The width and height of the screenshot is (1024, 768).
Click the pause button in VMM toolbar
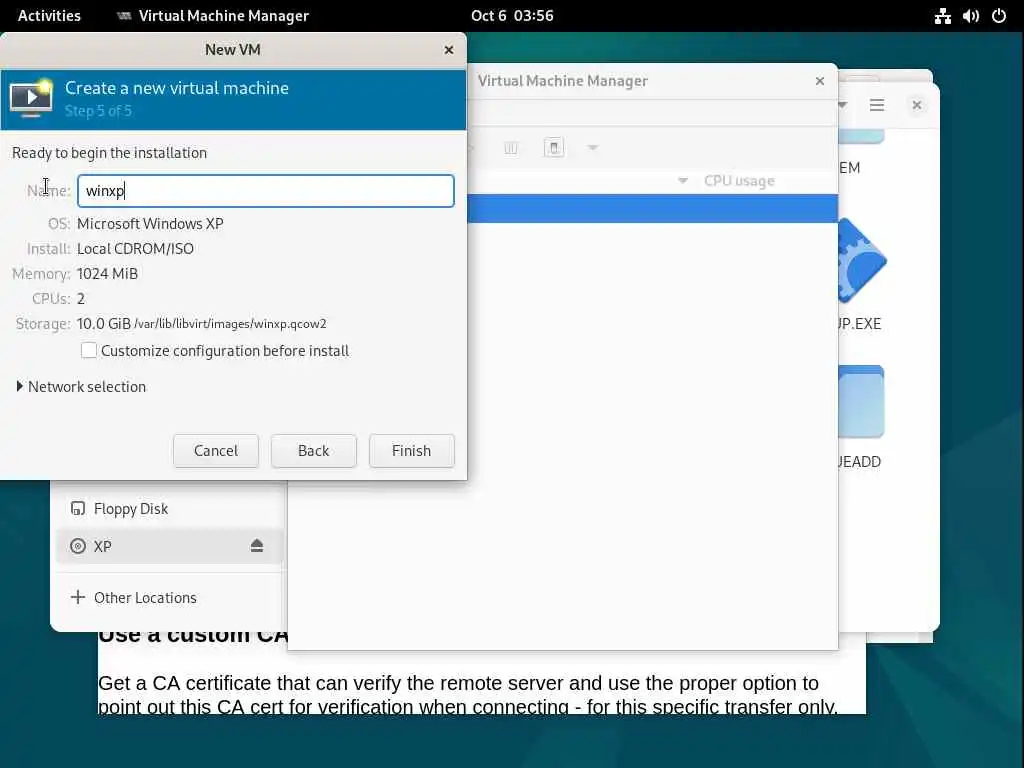511,148
